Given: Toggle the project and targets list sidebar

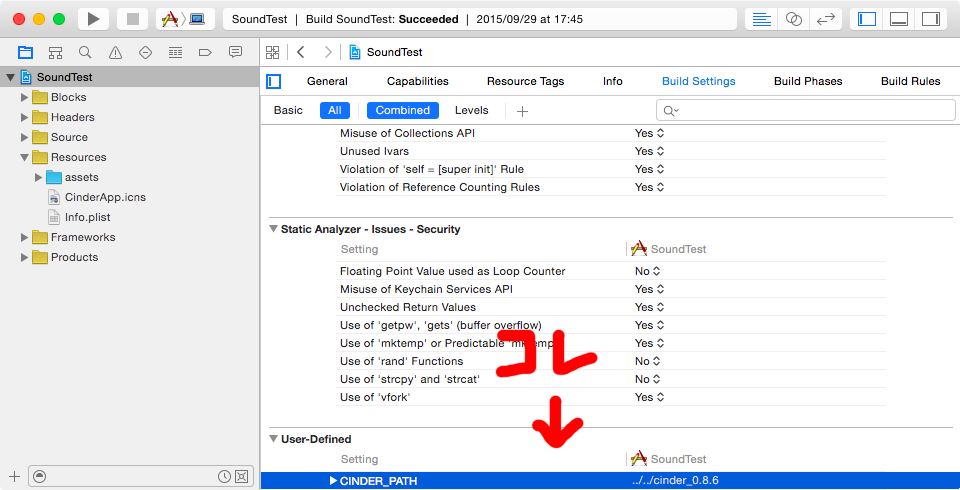Looking at the screenshot, I should click(x=274, y=81).
